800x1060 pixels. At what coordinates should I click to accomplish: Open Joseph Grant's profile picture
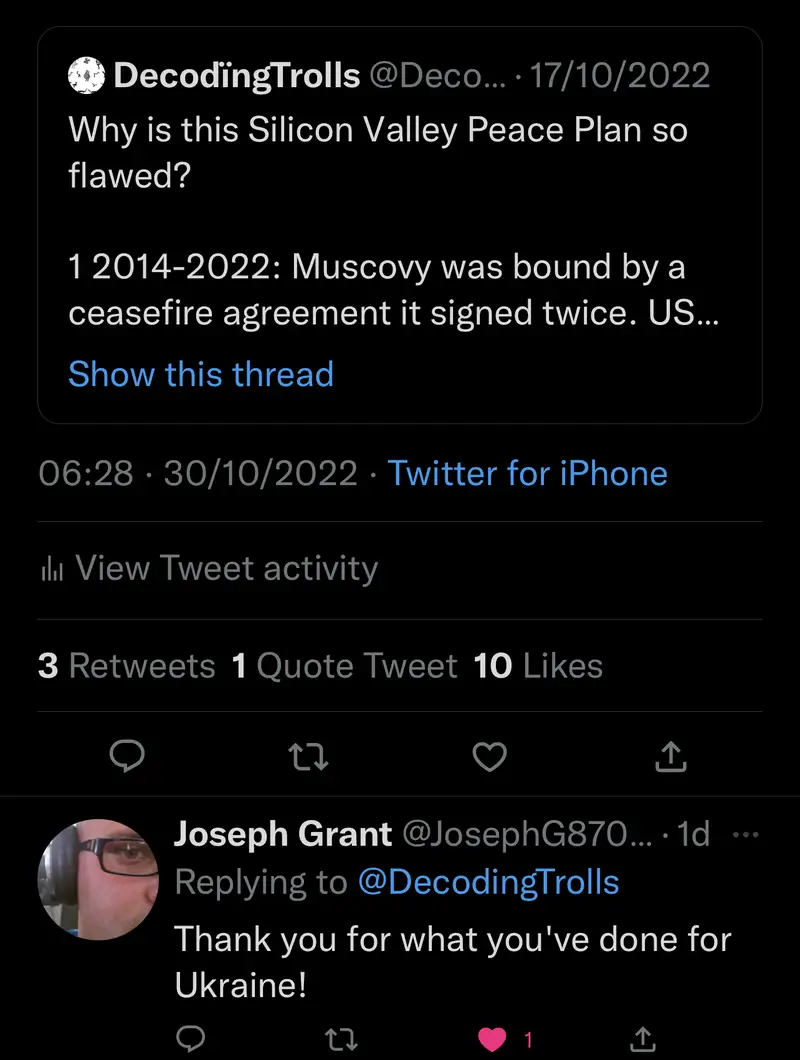coord(98,879)
